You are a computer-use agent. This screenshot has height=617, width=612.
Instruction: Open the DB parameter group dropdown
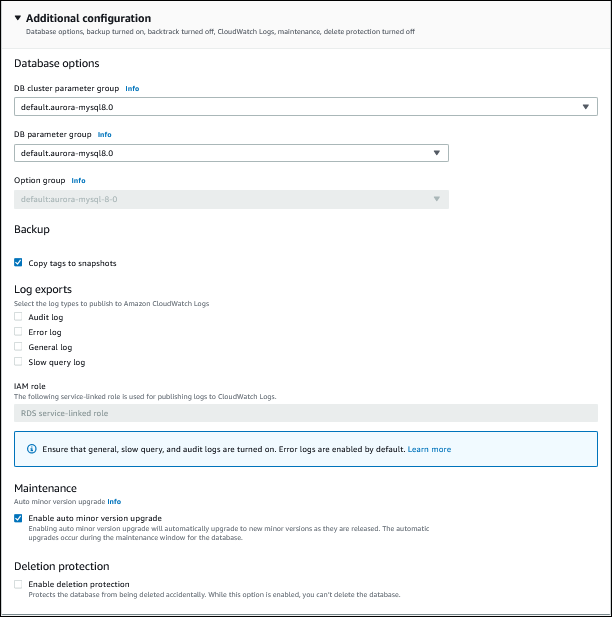click(x=231, y=153)
